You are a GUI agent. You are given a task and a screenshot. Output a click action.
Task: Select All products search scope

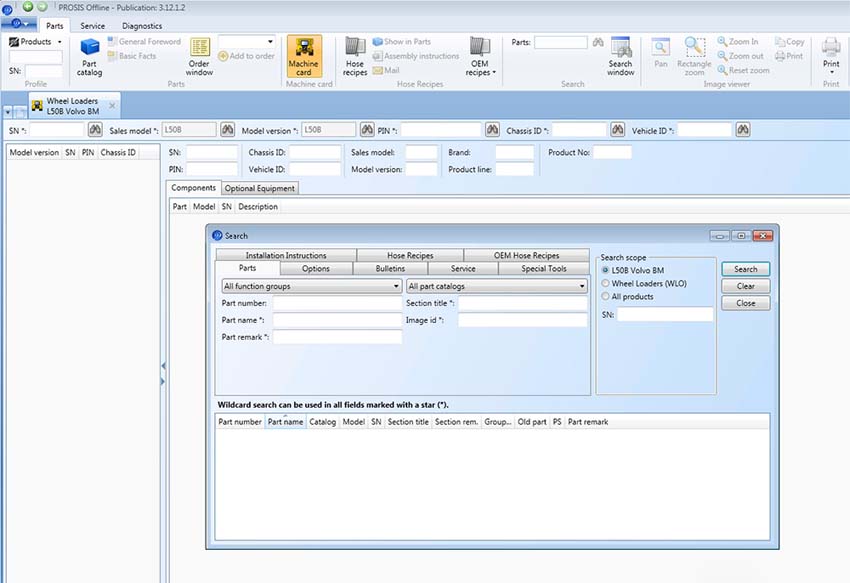[x=606, y=296]
